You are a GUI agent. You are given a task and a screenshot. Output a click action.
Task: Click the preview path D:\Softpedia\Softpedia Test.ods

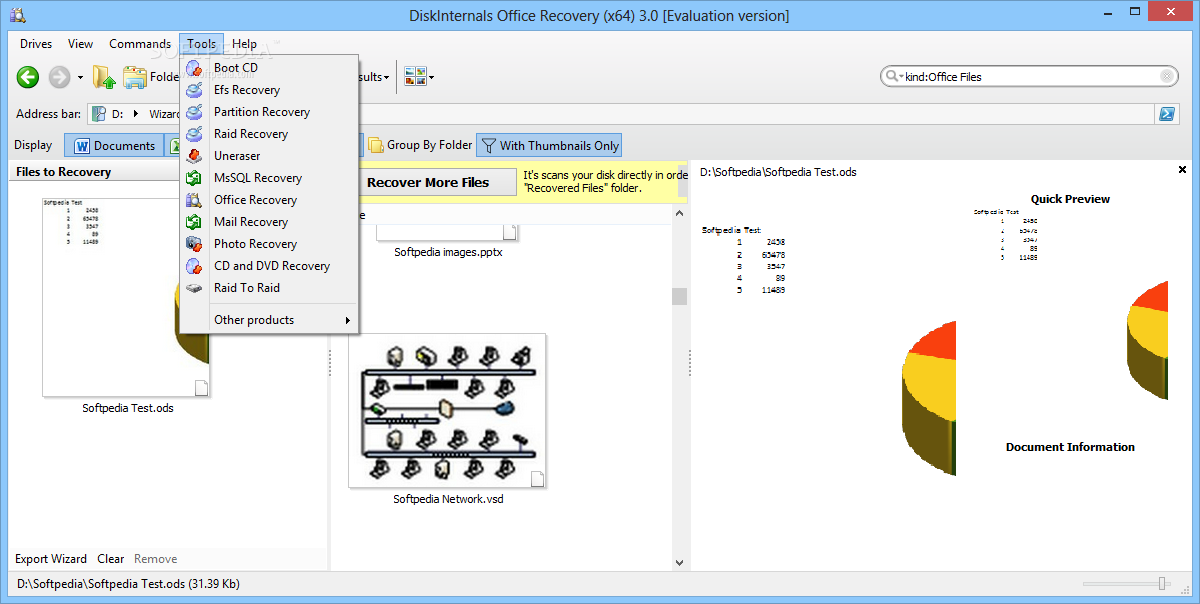778,172
